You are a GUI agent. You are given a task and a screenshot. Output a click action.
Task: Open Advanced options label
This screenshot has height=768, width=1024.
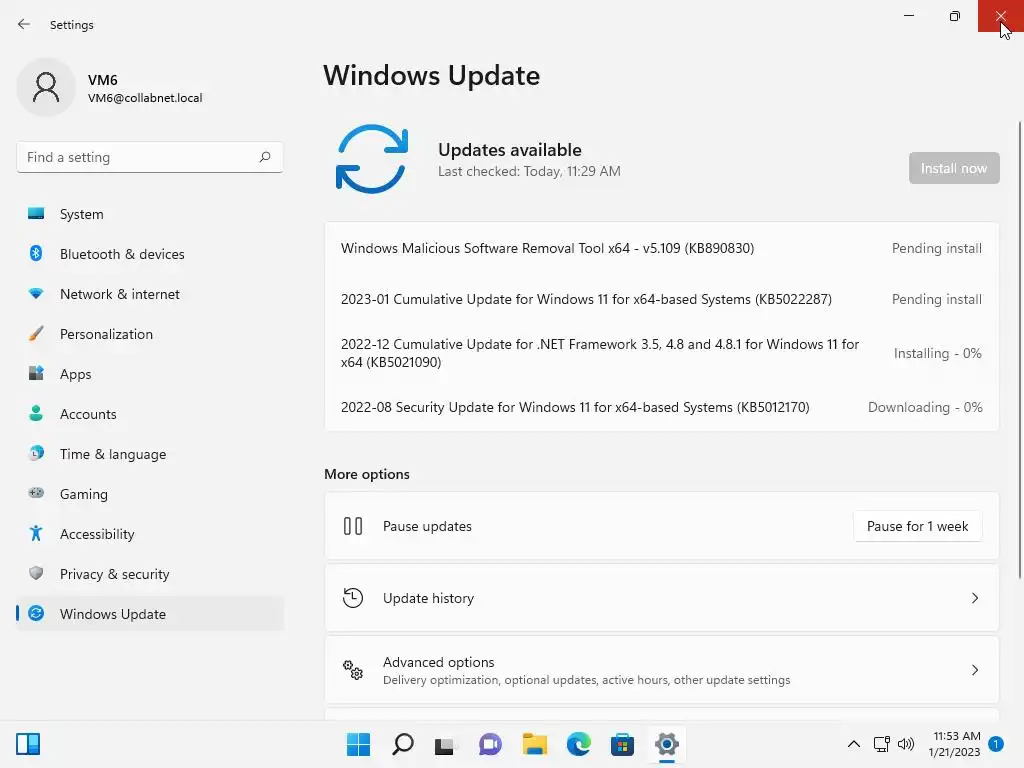click(438, 662)
